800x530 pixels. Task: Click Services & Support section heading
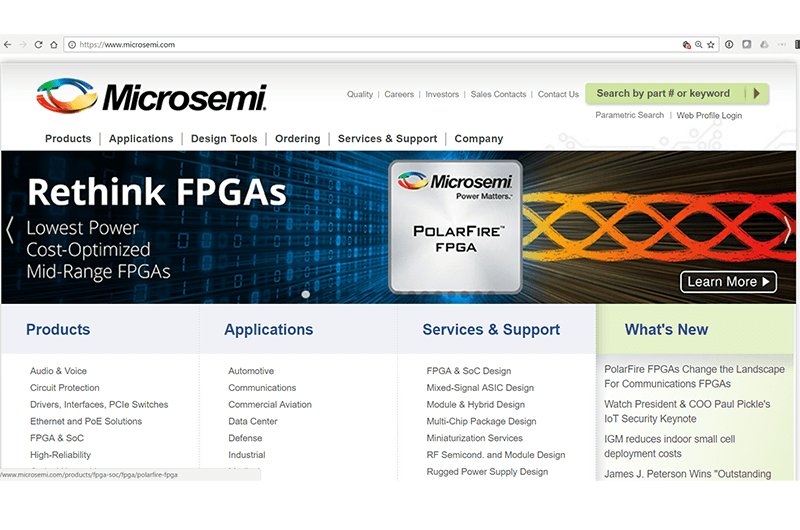[491, 330]
